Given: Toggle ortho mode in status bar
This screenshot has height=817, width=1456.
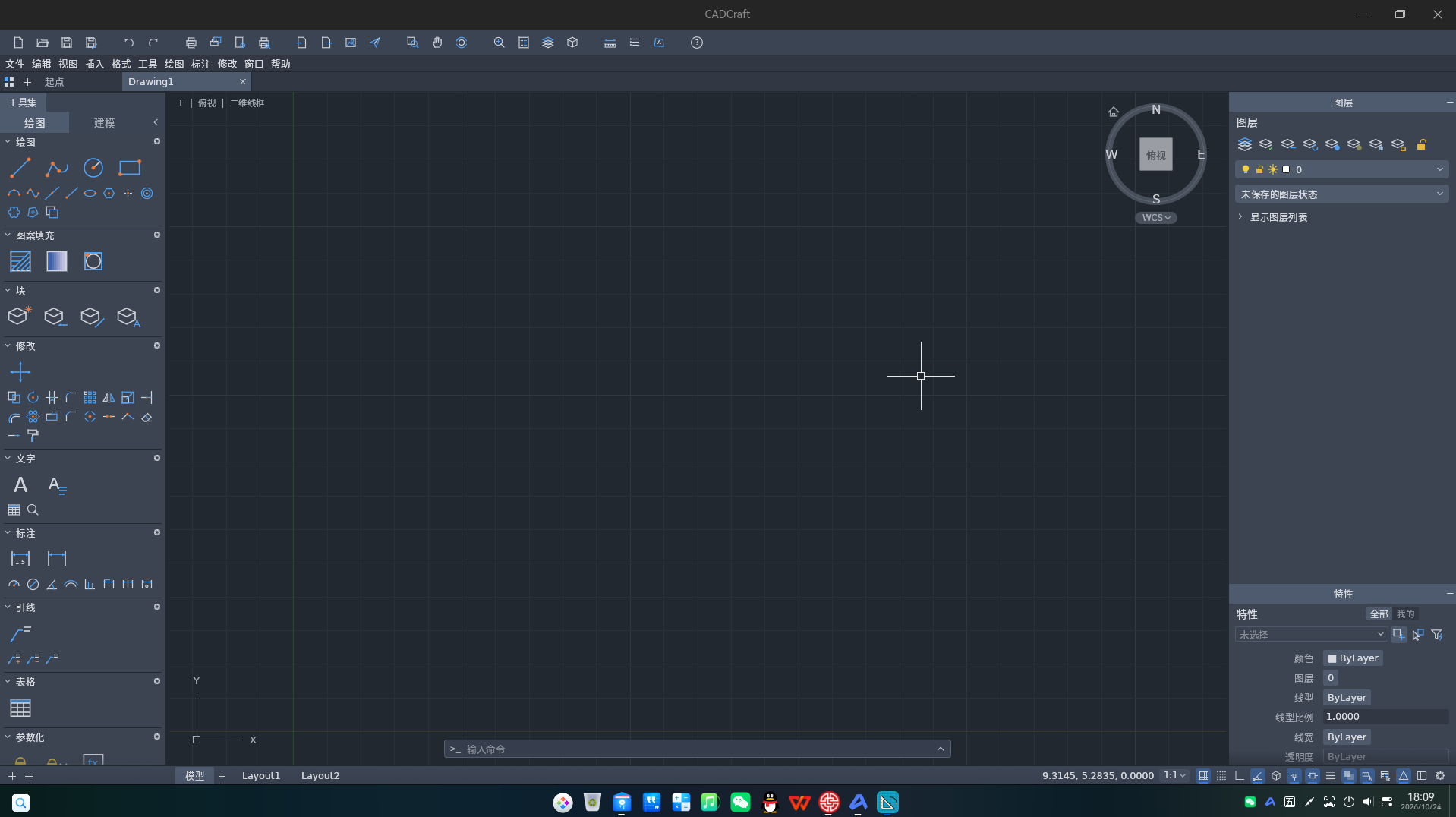Looking at the screenshot, I should (x=1240, y=776).
